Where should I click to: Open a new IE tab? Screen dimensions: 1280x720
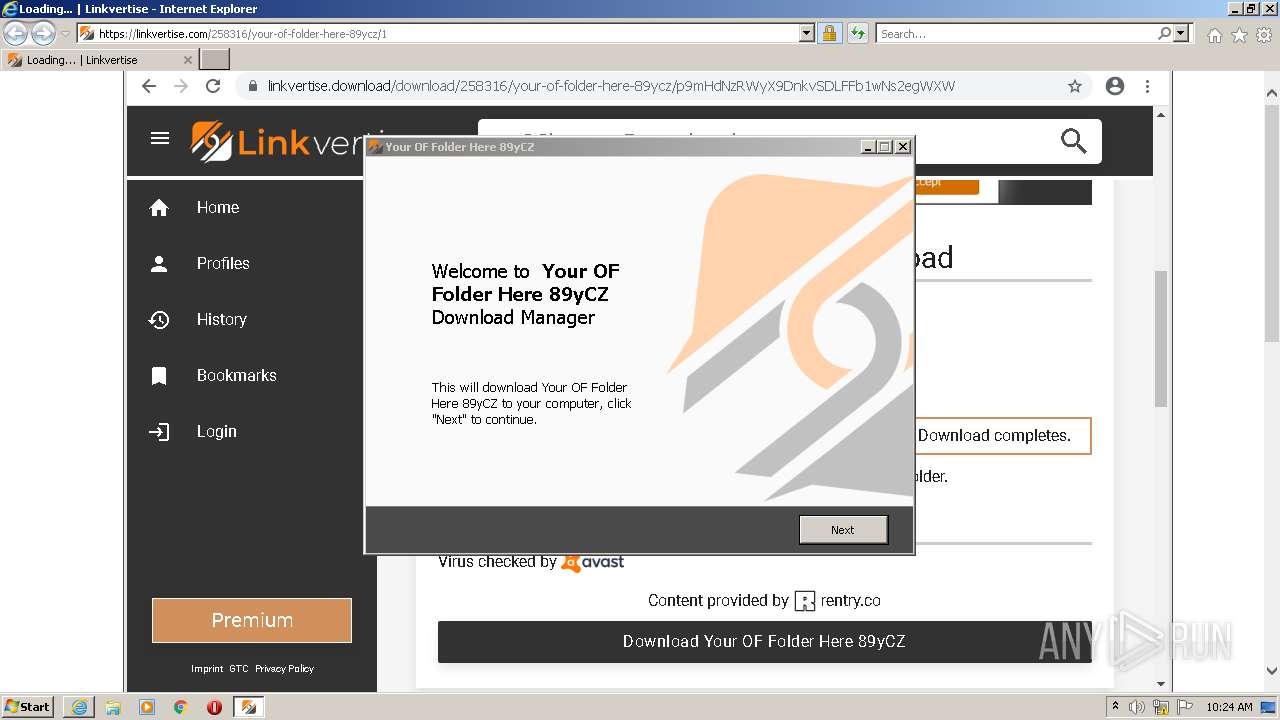pyautogui.click(x=215, y=60)
